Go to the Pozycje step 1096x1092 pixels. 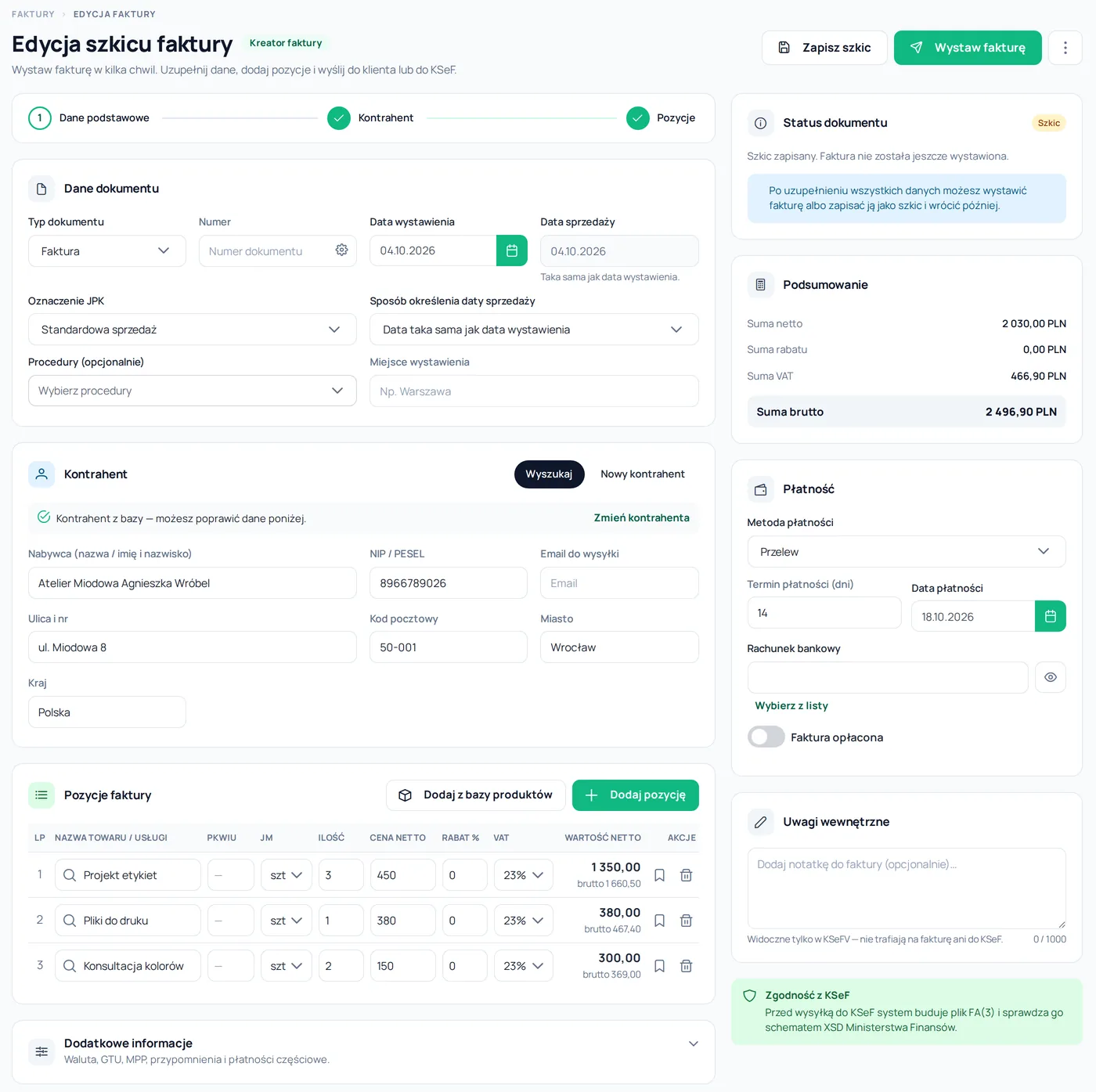click(661, 118)
